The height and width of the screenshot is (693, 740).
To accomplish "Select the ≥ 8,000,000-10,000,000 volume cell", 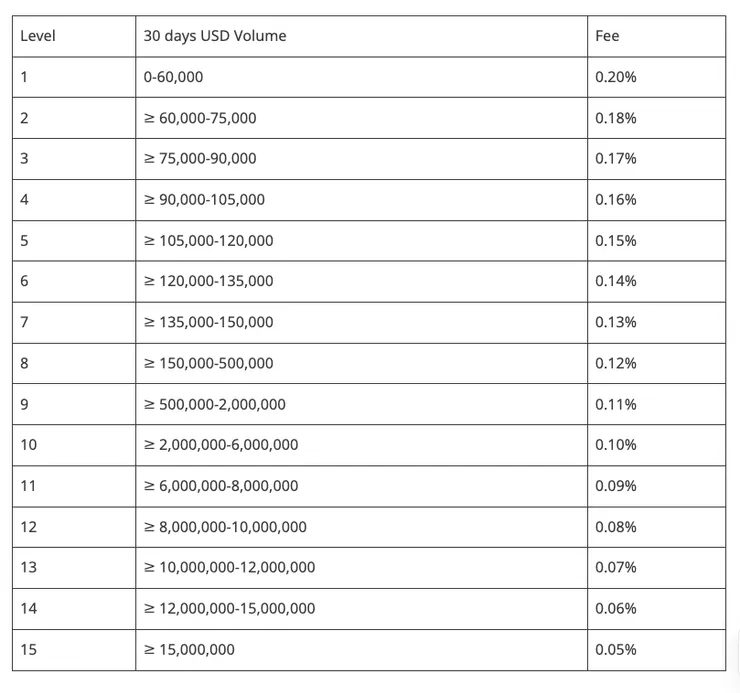I will [x=225, y=527].
